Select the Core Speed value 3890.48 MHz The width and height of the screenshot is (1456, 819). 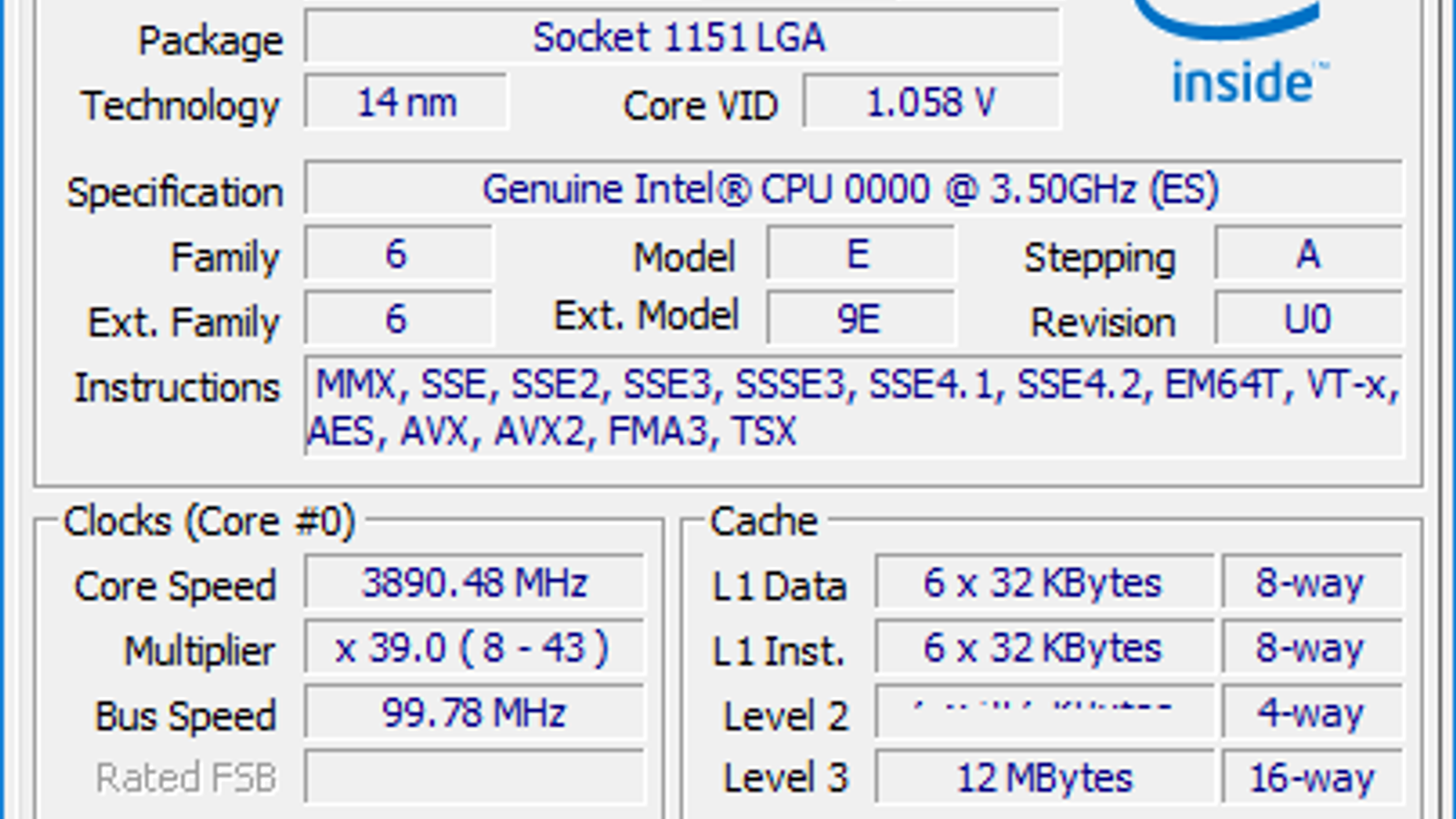point(474,583)
